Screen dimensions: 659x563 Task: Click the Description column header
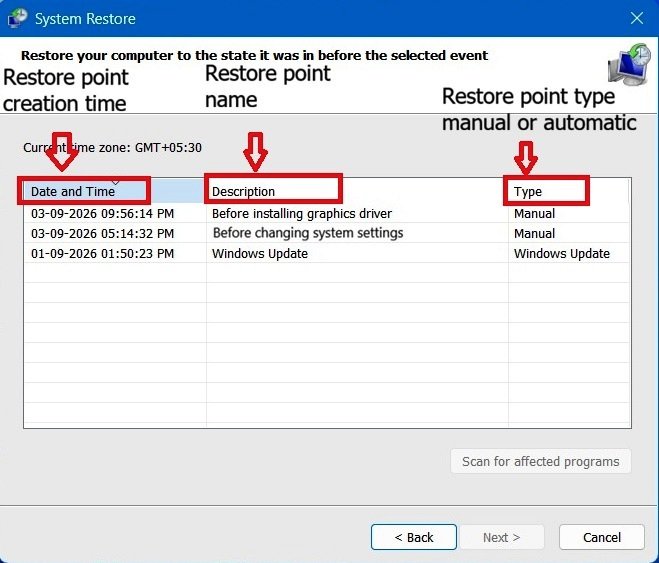(x=357, y=191)
